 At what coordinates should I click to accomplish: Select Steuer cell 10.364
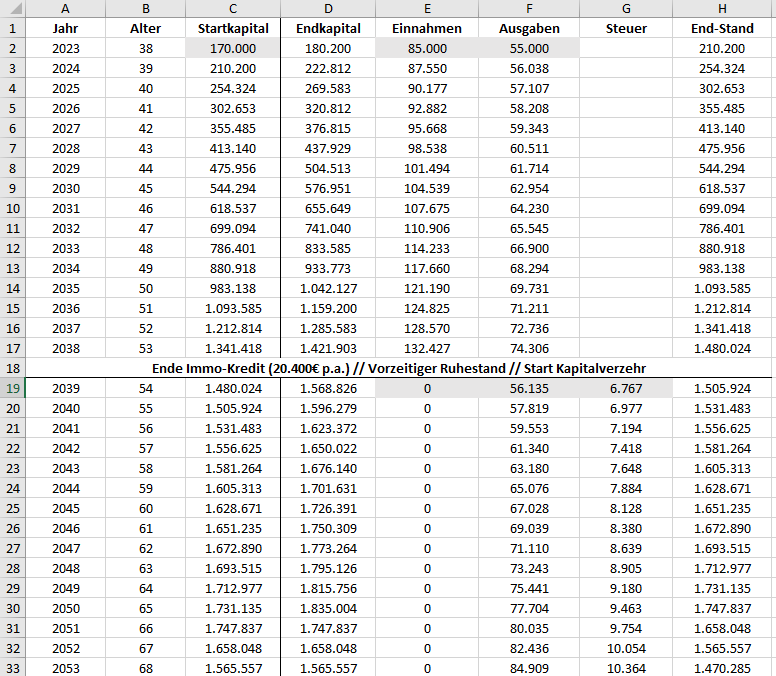(x=626, y=668)
